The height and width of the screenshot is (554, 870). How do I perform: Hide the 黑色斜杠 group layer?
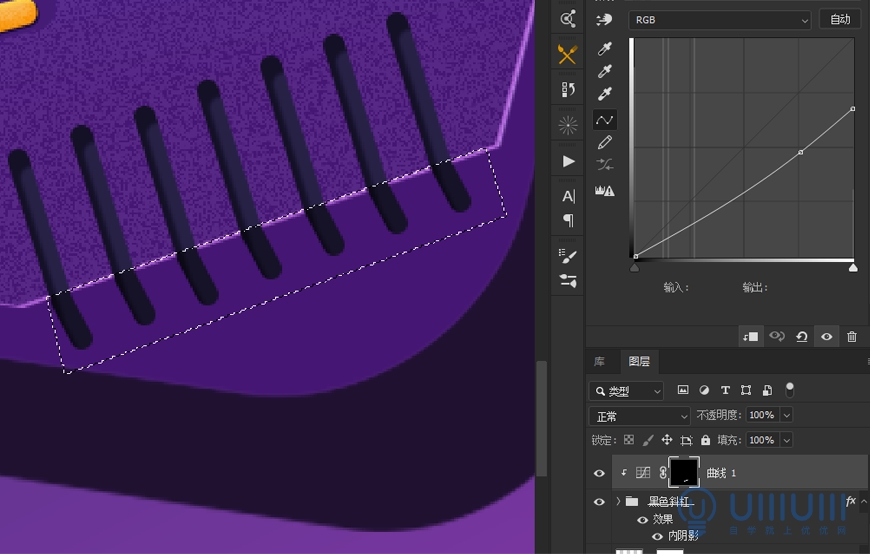(x=599, y=502)
